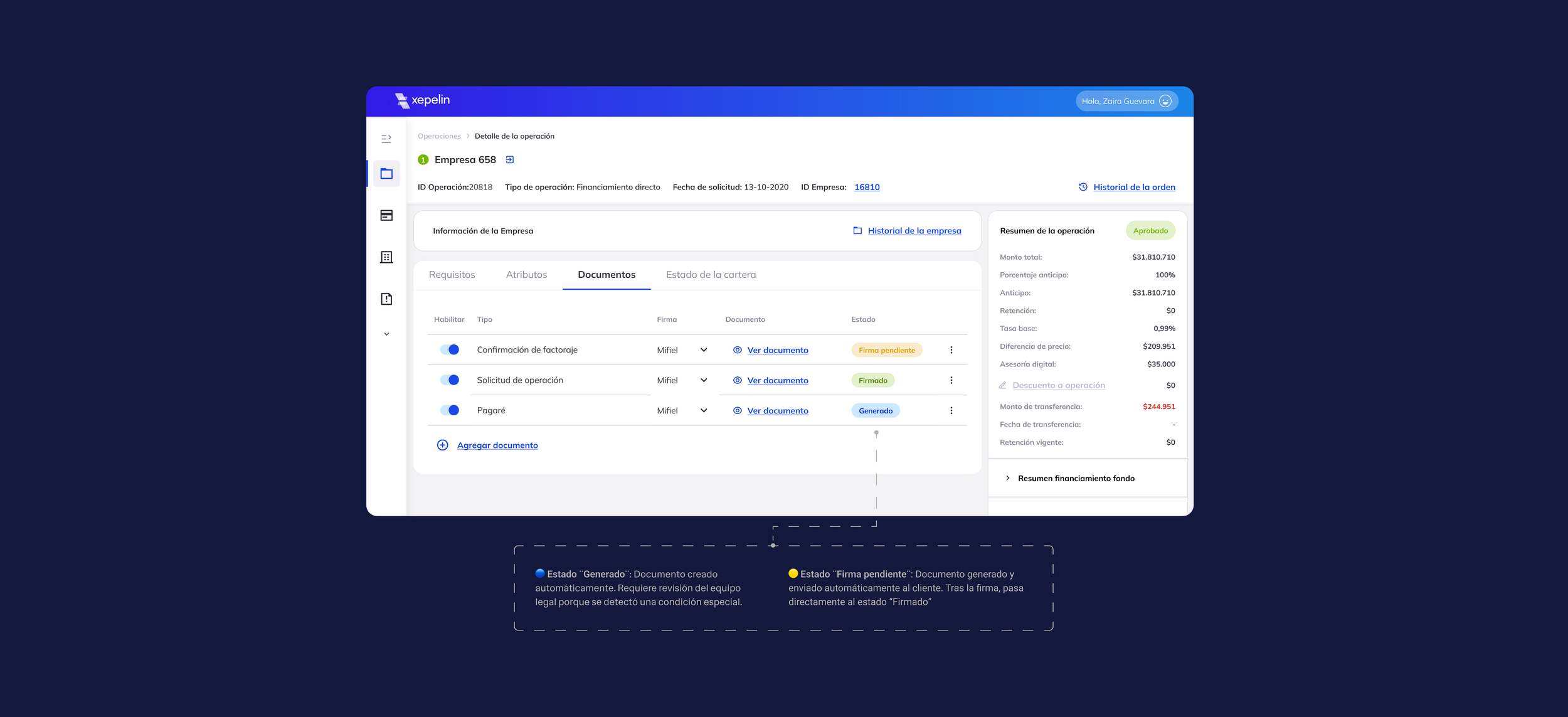Click the Agregar documento link
Image resolution: width=1568 pixels, height=717 pixels.
497,445
